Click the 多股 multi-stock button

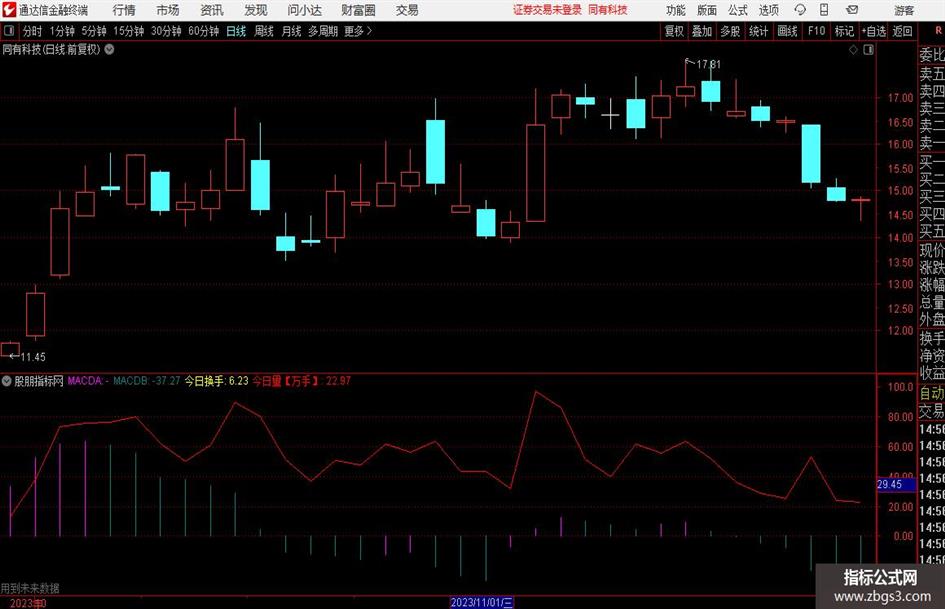tap(730, 31)
